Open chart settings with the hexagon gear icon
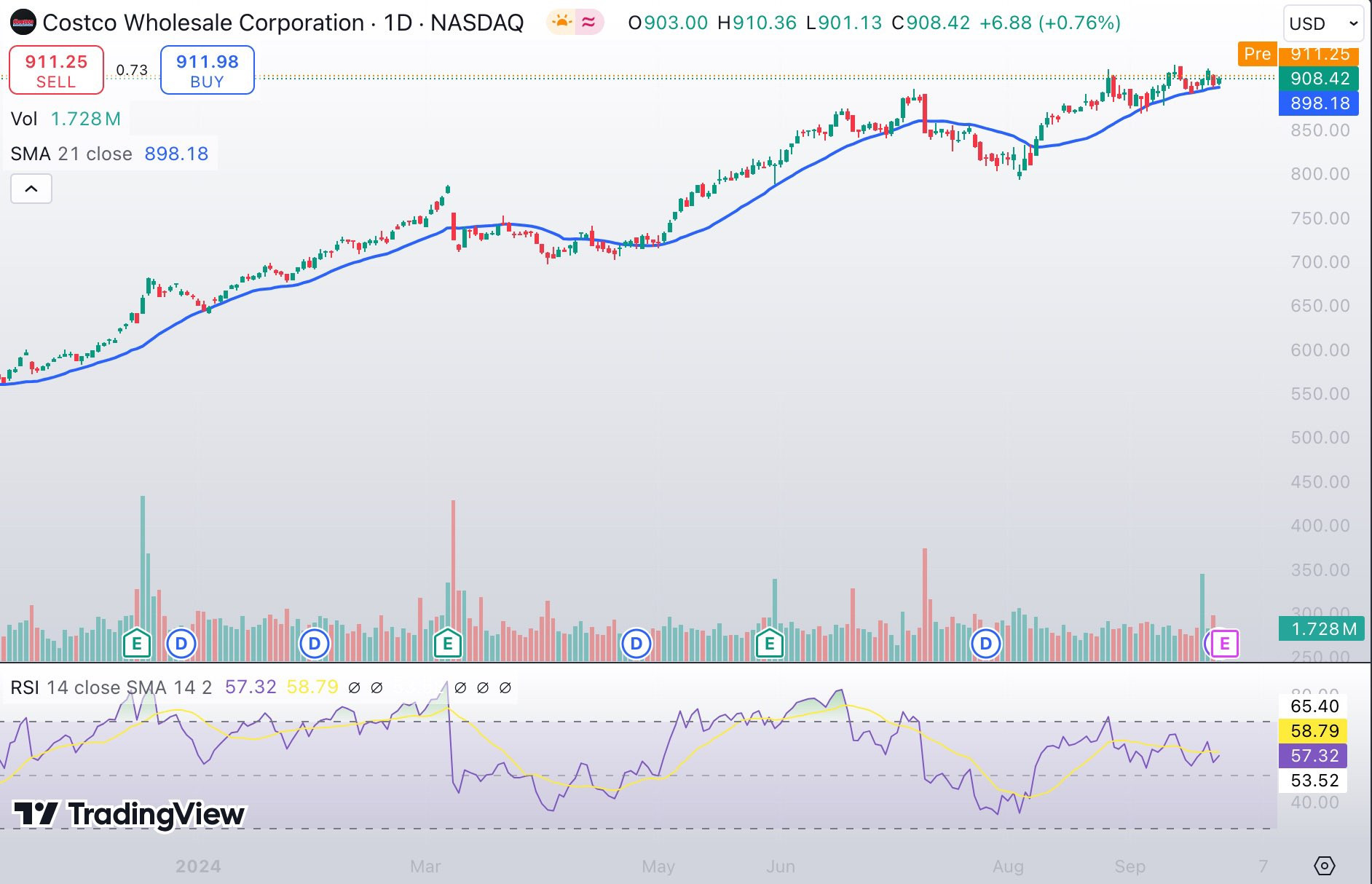Viewport: 1372px width, 884px height. coord(1325,866)
